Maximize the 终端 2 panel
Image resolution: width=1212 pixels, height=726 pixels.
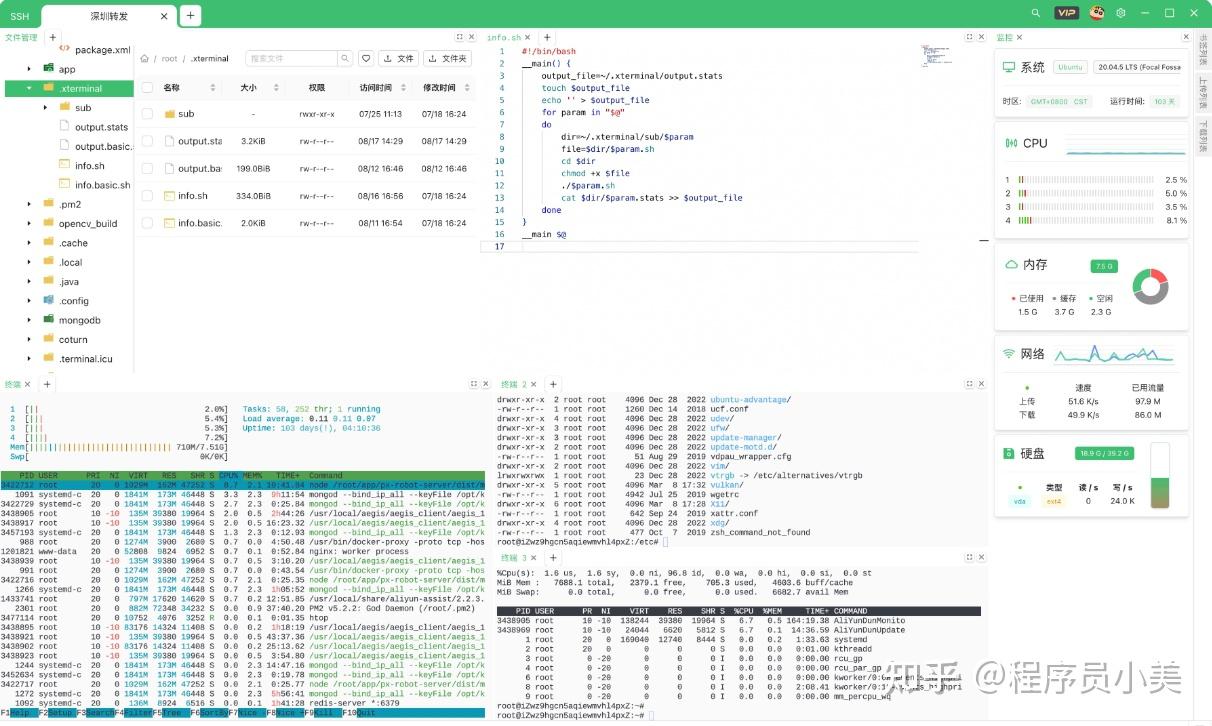click(968, 384)
